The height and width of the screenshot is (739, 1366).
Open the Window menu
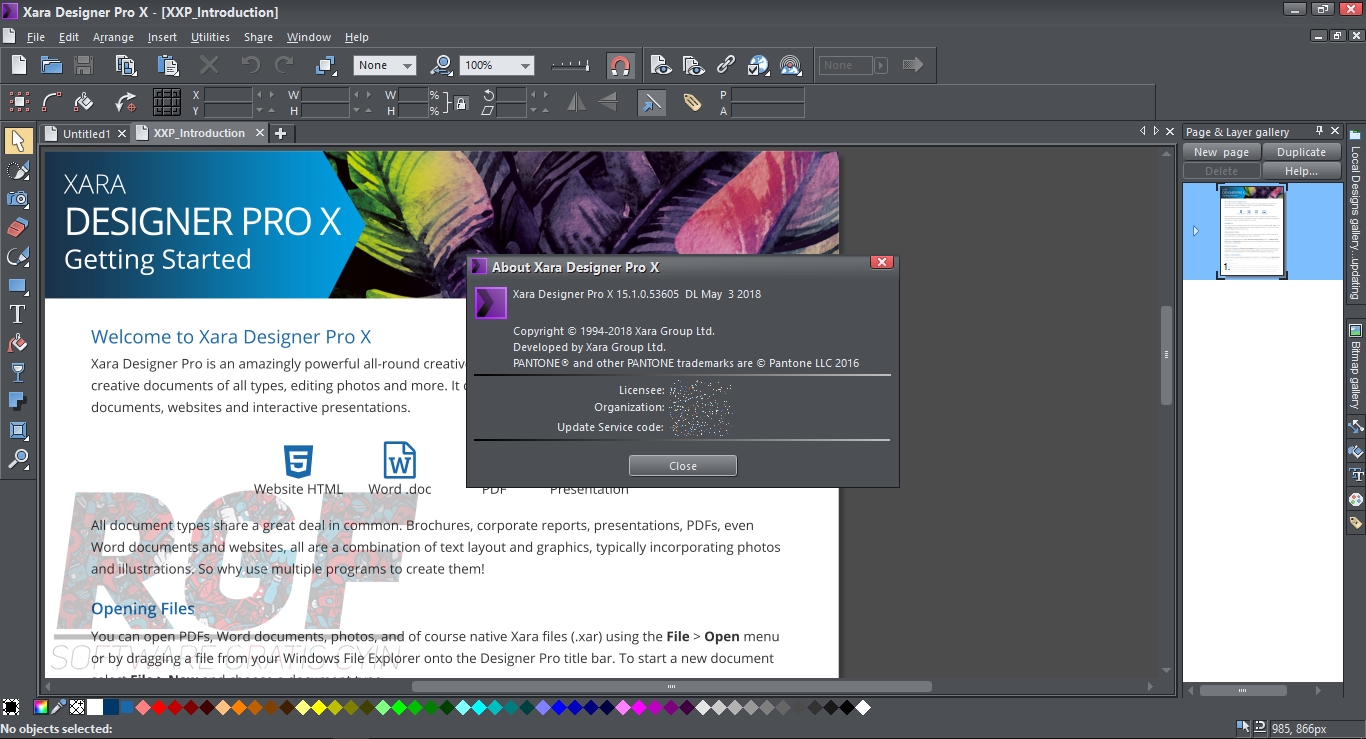point(309,37)
